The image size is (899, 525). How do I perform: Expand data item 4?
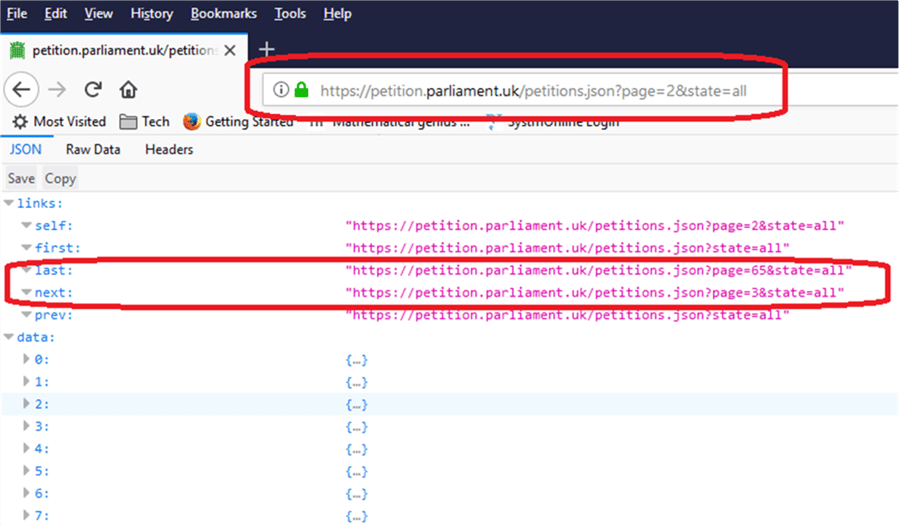pyautogui.click(x=26, y=448)
